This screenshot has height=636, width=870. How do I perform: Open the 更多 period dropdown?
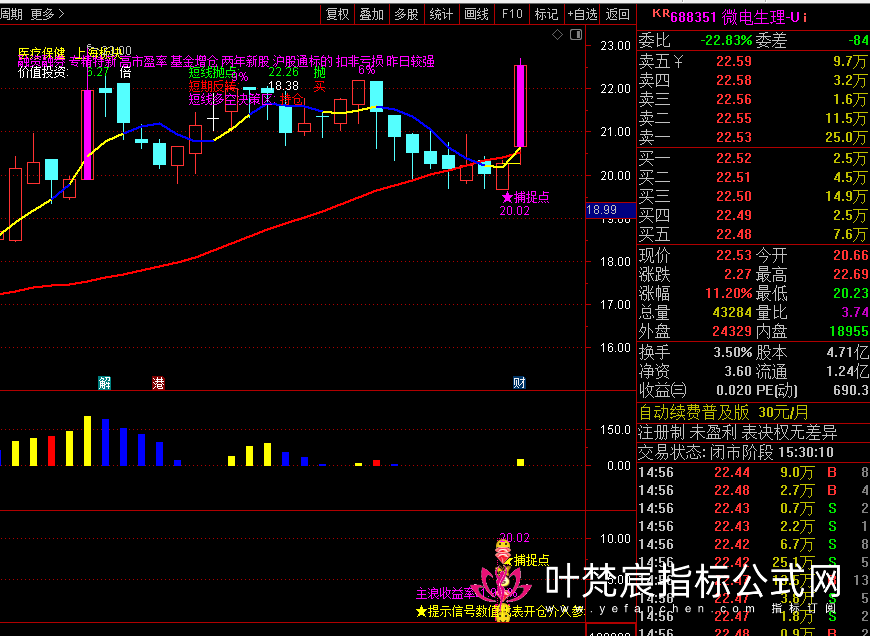coord(48,14)
